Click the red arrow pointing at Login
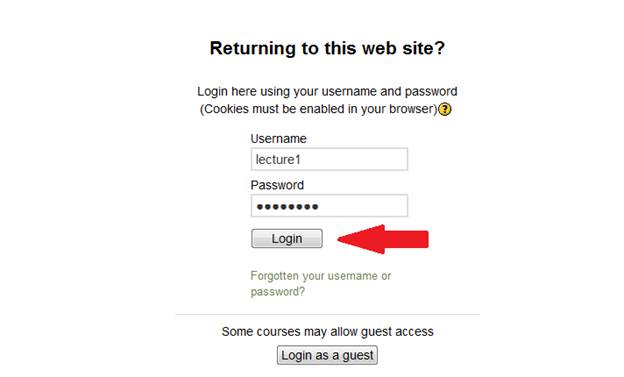The height and width of the screenshot is (377, 624). point(383,239)
